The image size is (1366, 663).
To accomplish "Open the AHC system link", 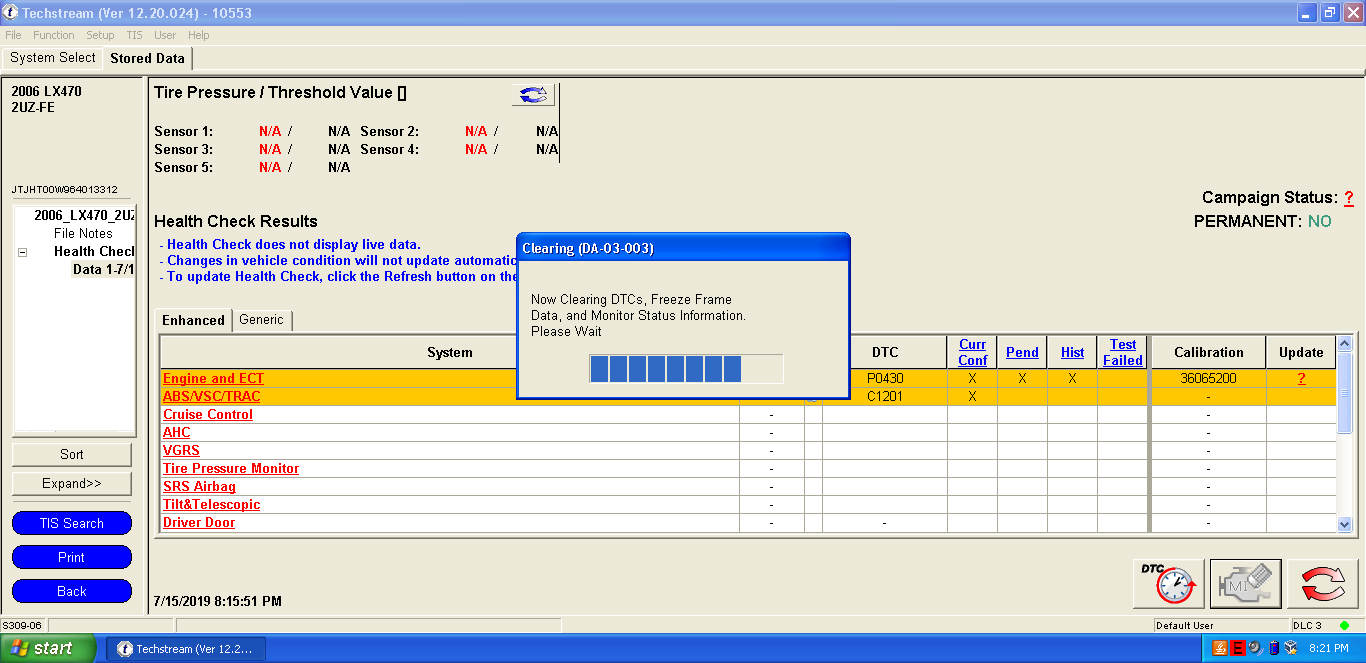I will click(176, 433).
